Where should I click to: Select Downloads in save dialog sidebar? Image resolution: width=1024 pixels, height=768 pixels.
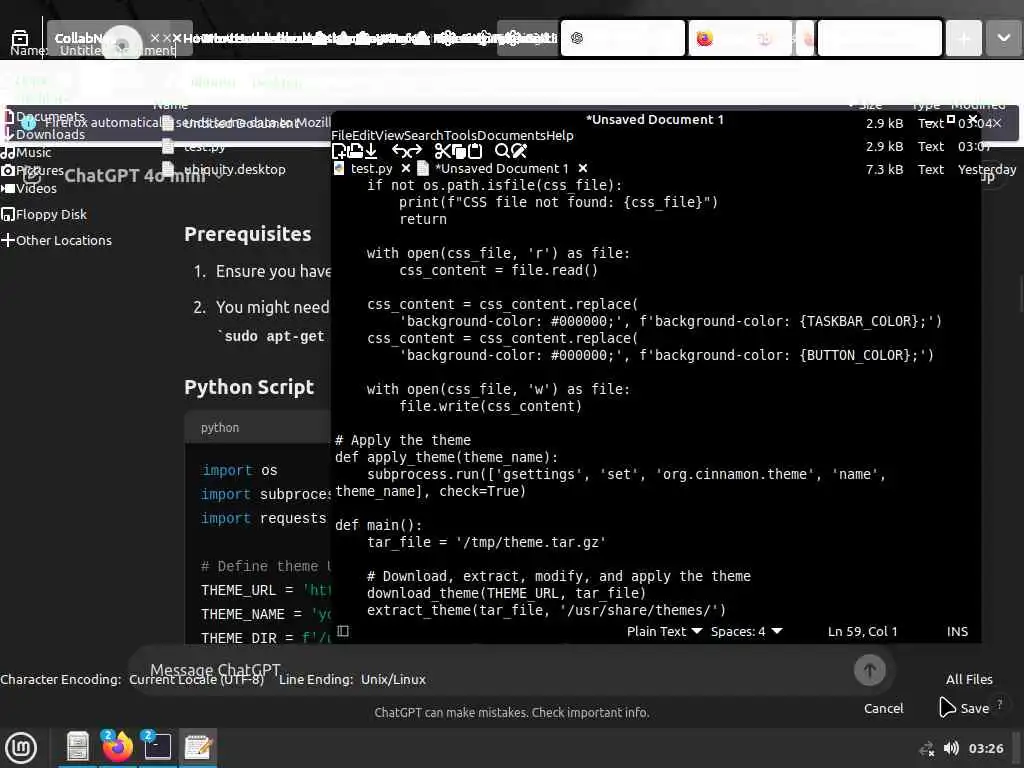point(44,135)
